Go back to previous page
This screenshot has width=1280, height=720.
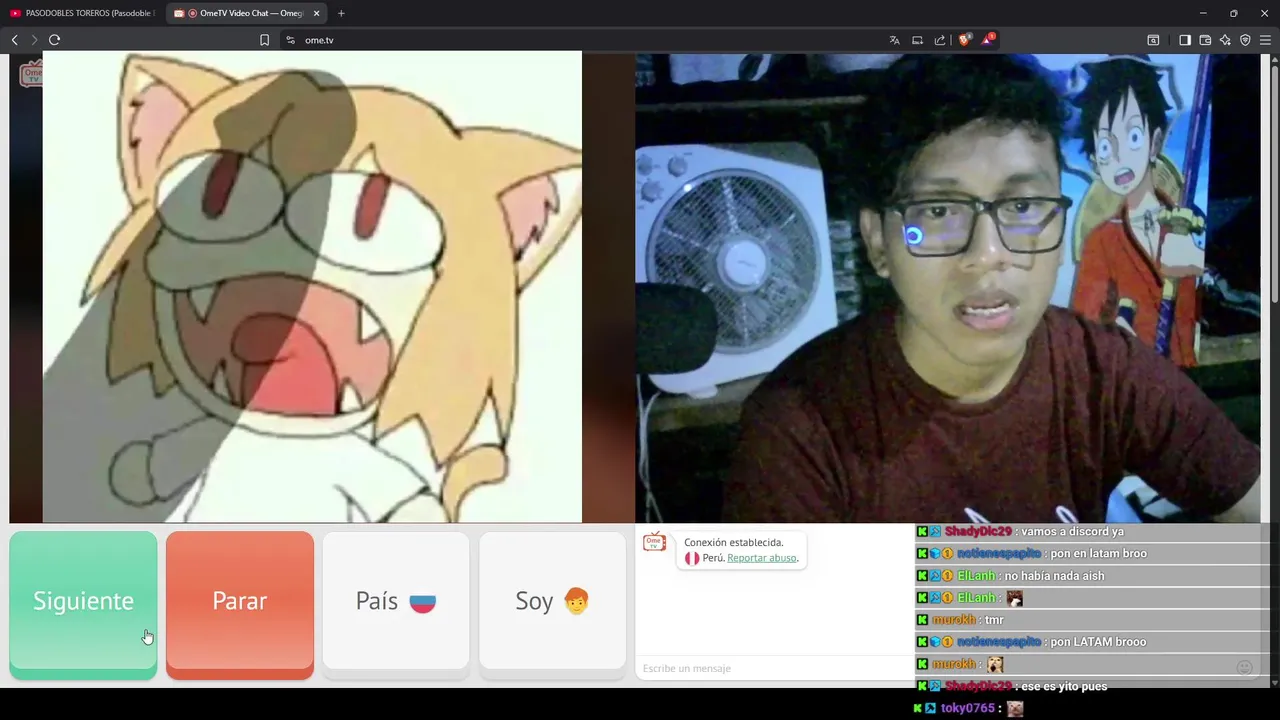tap(14, 40)
